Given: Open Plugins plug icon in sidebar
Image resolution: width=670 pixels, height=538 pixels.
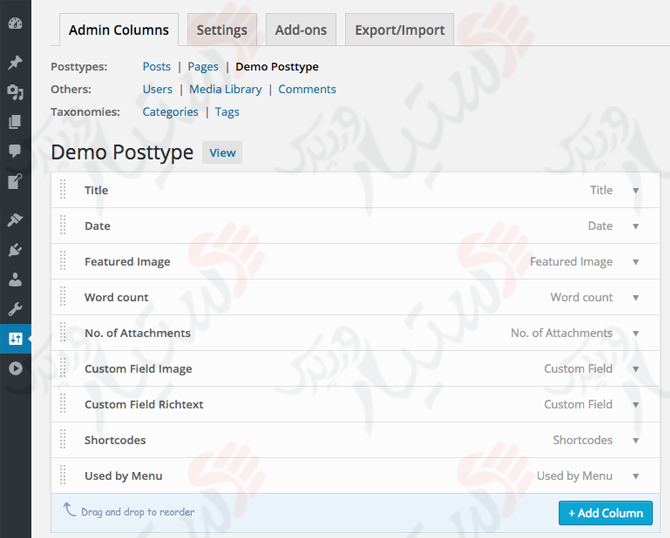Looking at the screenshot, I should pos(15,250).
